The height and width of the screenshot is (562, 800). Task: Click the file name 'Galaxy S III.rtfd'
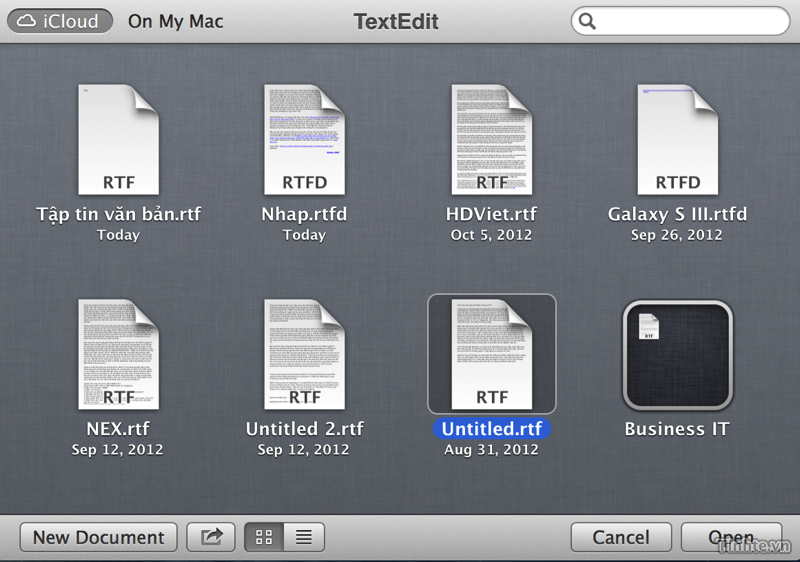[x=678, y=214]
